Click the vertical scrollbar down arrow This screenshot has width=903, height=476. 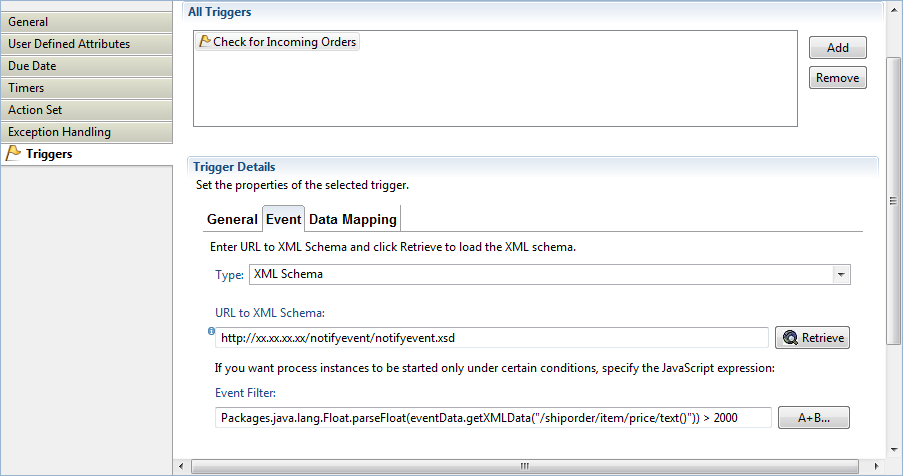coord(893,450)
